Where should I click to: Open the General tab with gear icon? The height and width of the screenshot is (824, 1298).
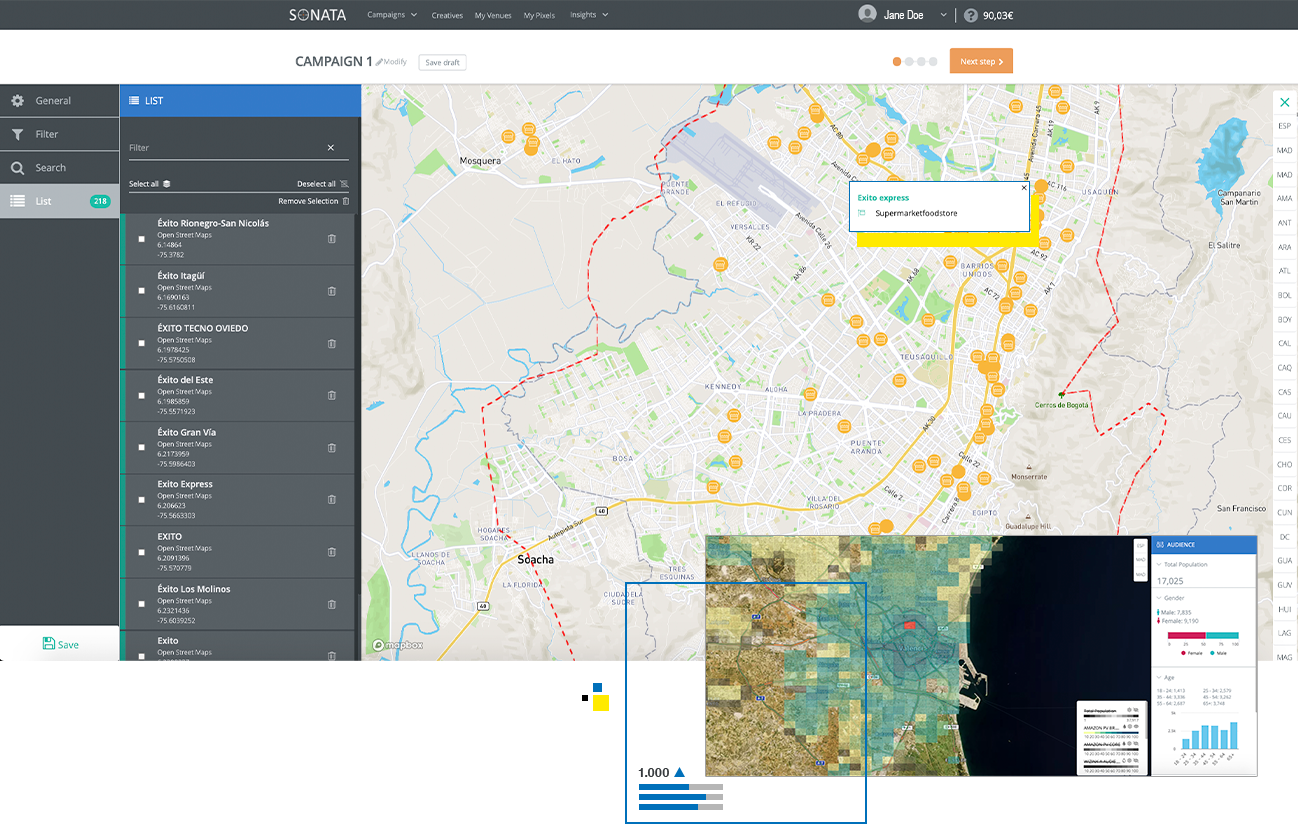(x=59, y=100)
